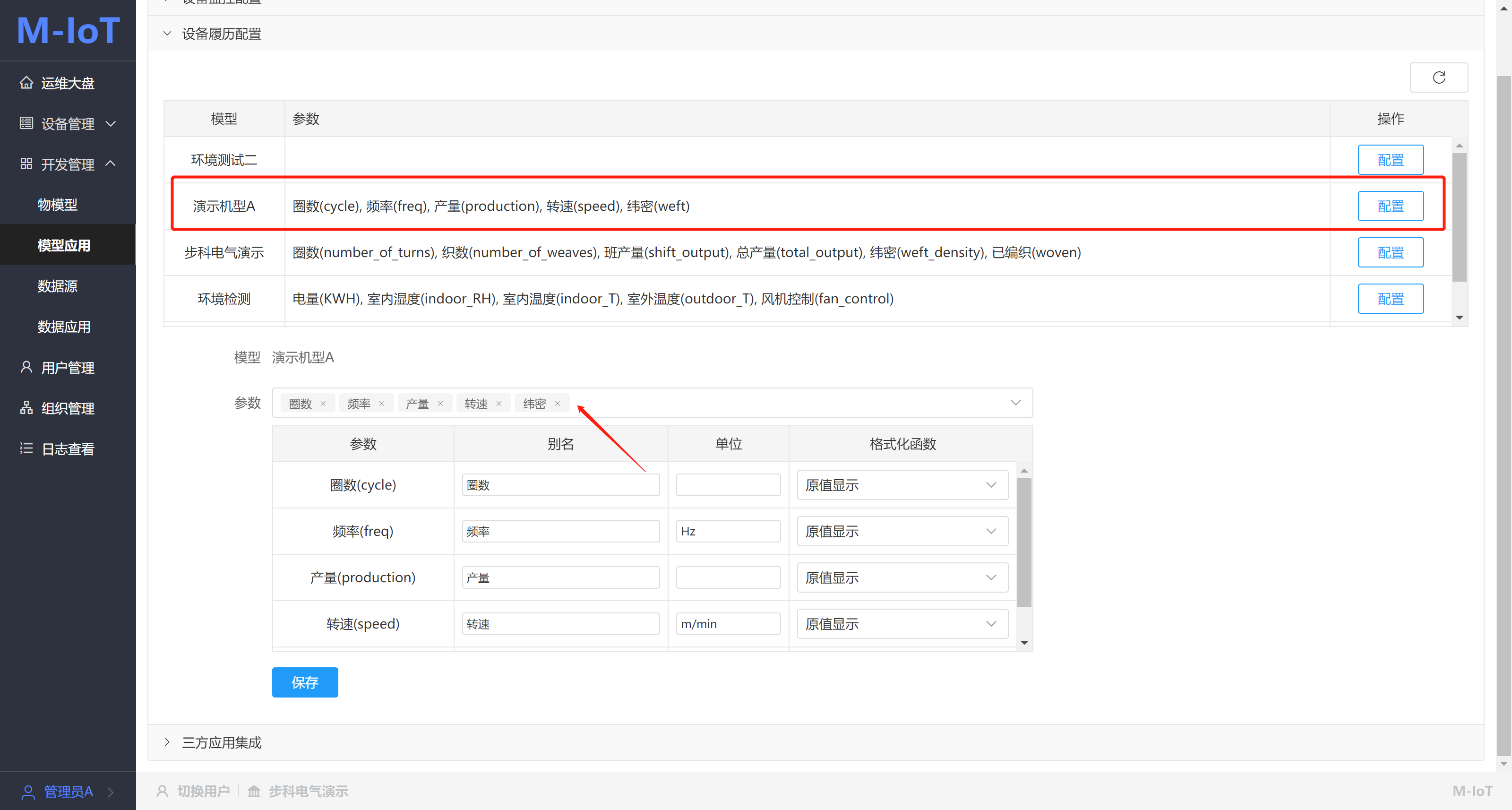Click the M-IoT logo
The image size is (1512, 810).
tap(68, 31)
